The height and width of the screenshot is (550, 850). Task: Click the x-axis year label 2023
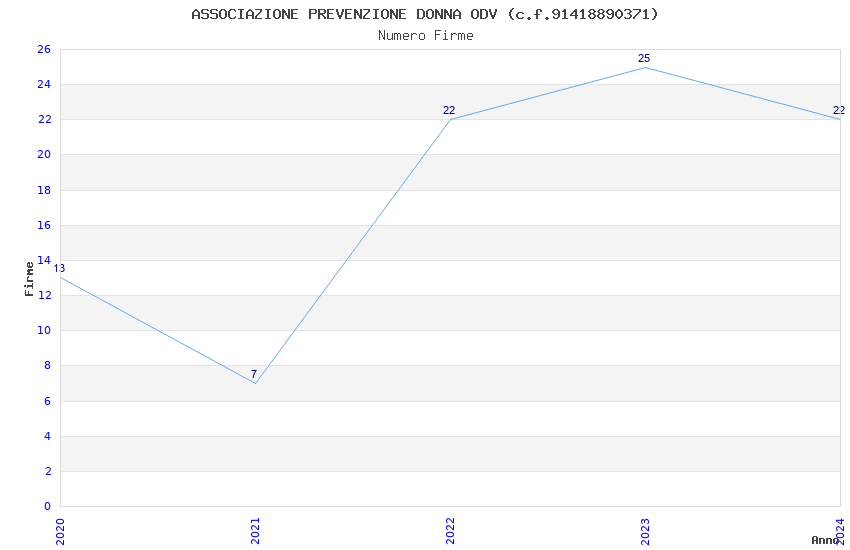click(645, 532)
